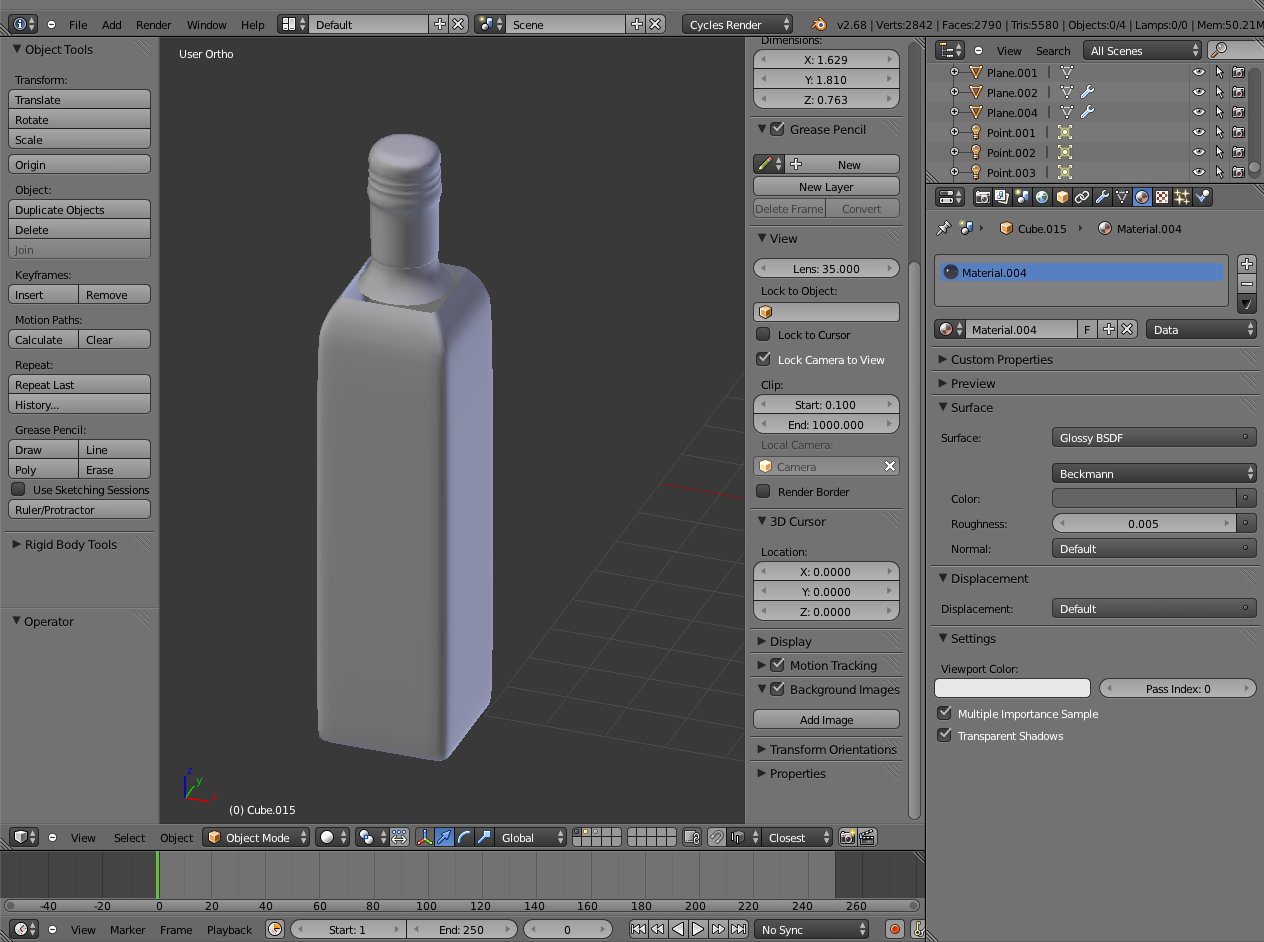
Task: Open the No Sync dropdown in timeline
Action: tap(811, 929)
